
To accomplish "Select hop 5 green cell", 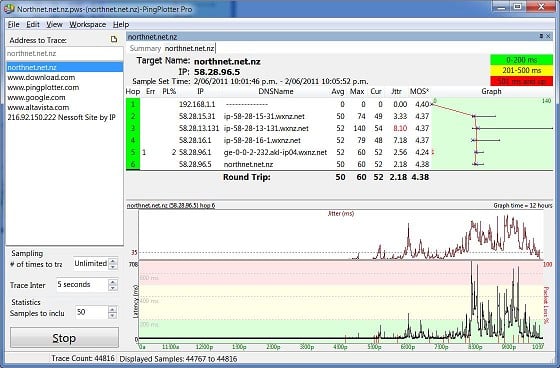I will (133, 152).
